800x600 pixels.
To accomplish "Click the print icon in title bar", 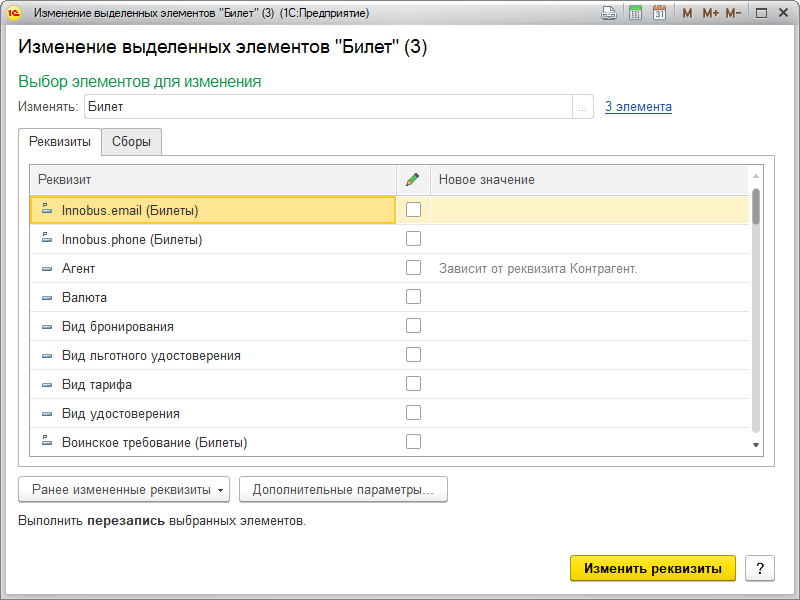I will pyautogui.click(x=609, y=13).
